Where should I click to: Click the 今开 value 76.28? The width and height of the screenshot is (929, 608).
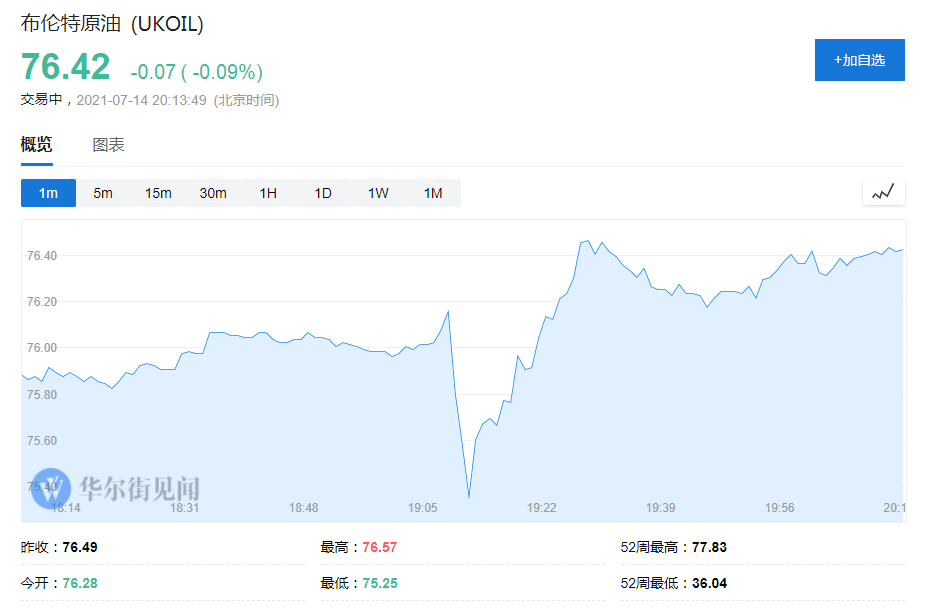[x=80, y=583]
